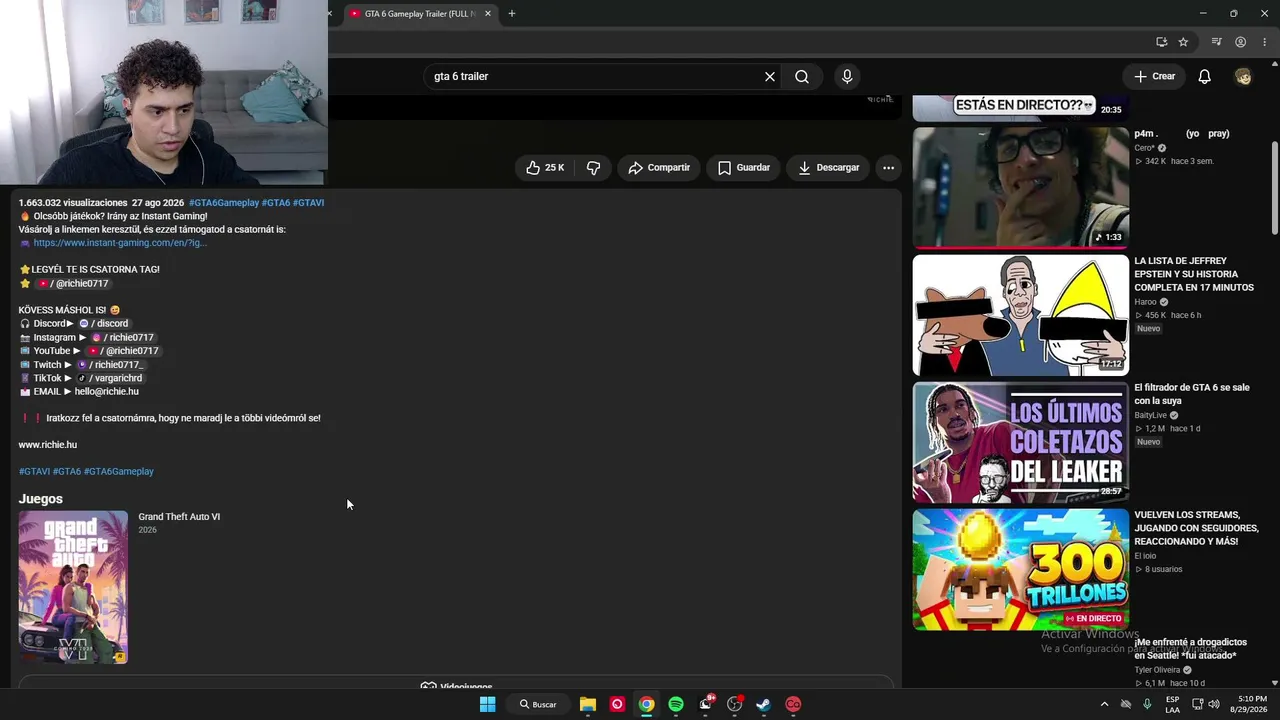1280x720 pixels.
Task: Click the magnifying glass search button
Action: [802, 76]
